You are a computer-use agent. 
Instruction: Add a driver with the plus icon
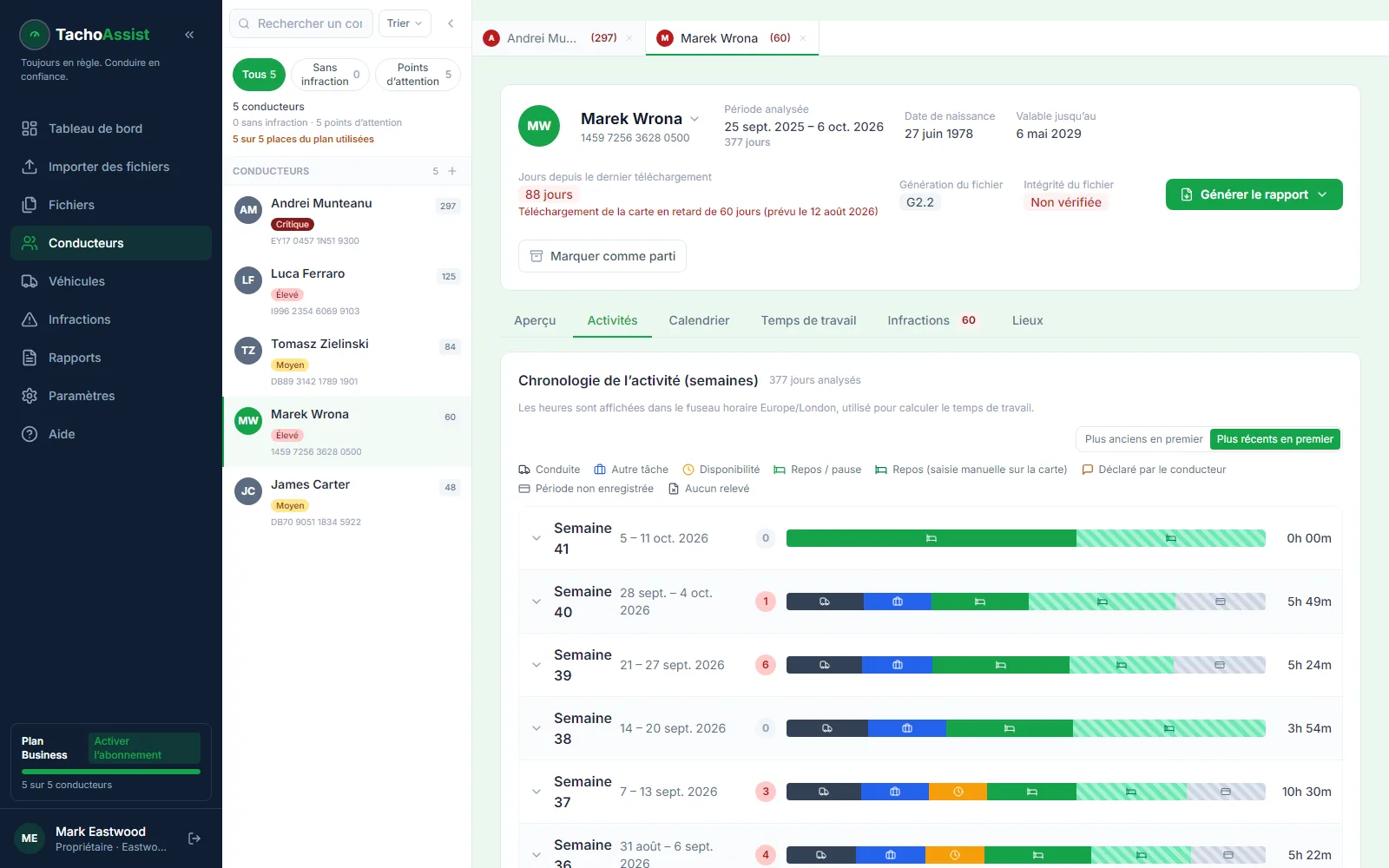point(452,171)
